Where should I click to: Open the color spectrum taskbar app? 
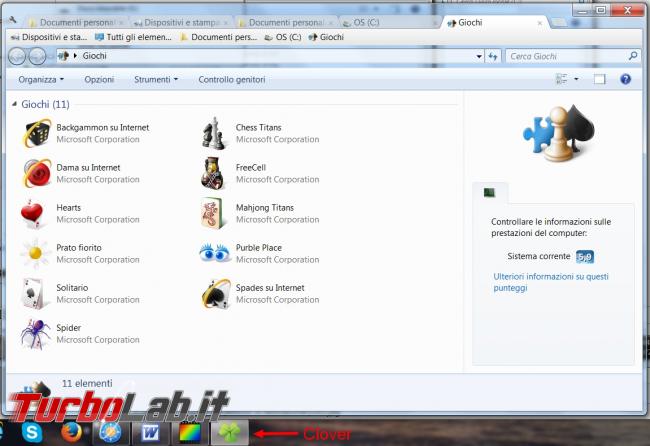click(190, 433)
